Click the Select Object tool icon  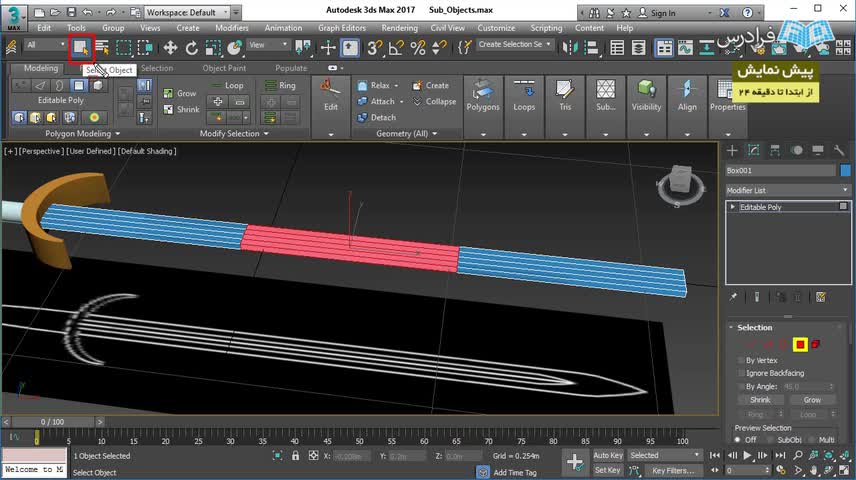(x=80, y=47)
